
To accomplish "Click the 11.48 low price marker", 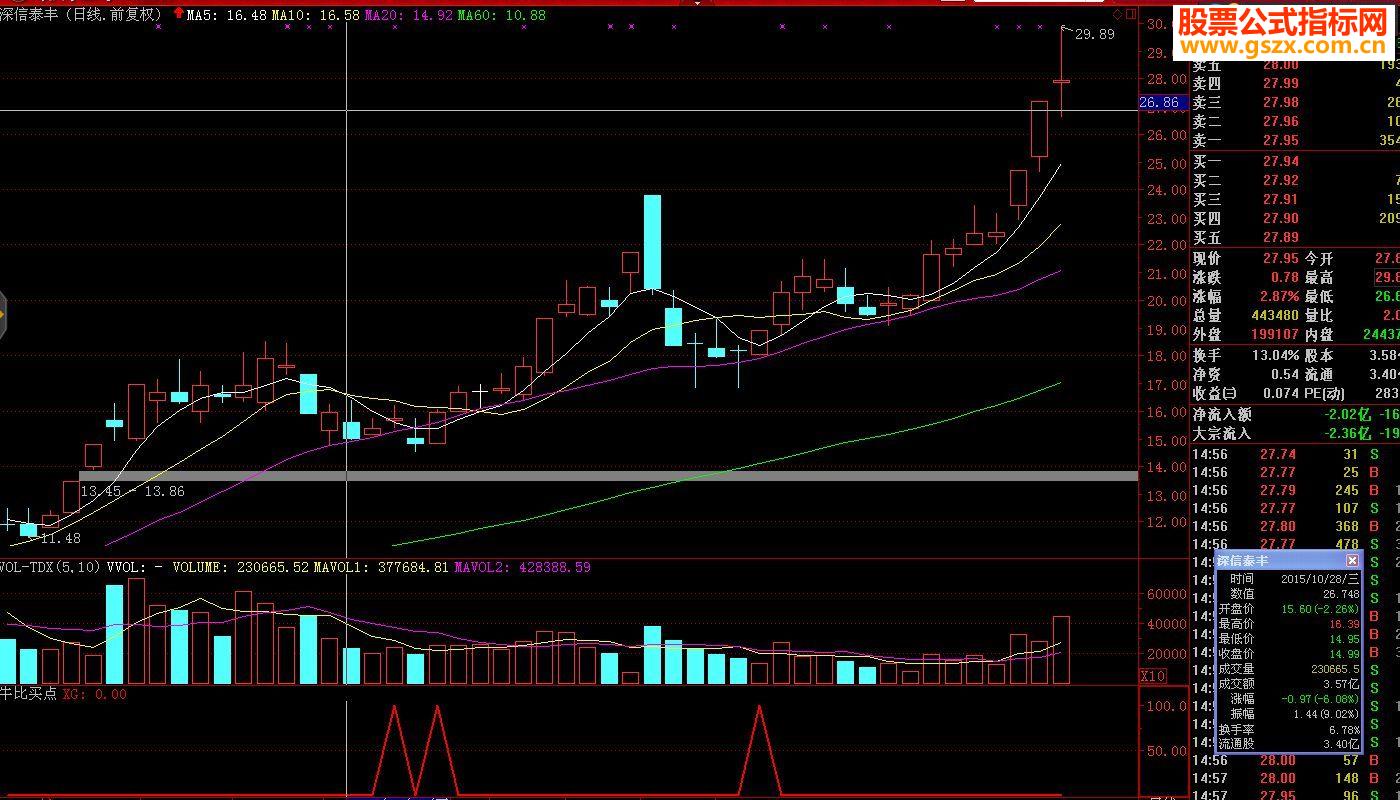I will point(61,538).
